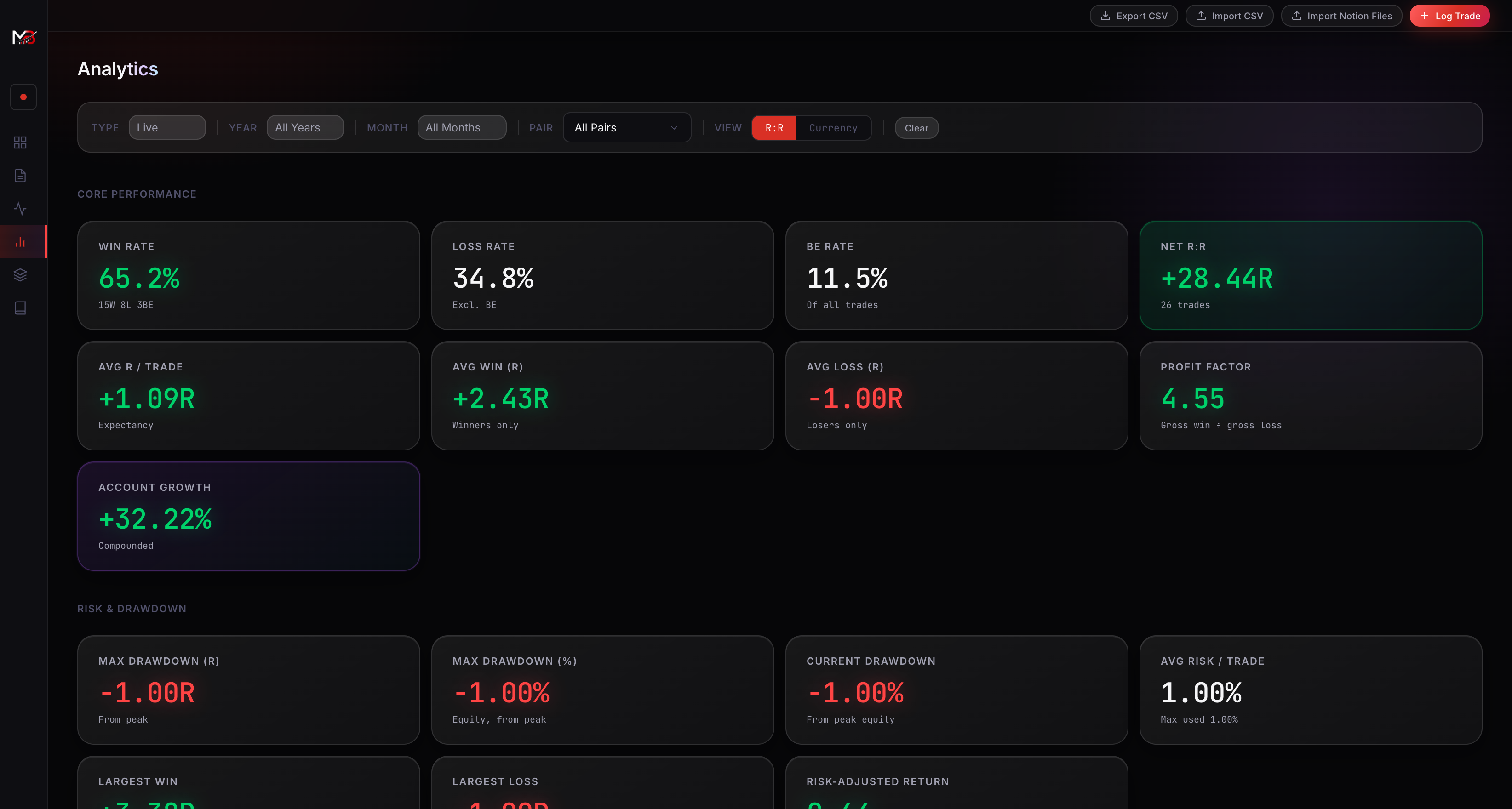1512x809 pixels.
Task: Click the Avg Loss -1.00R value
Action: click(x=854, y=399)
